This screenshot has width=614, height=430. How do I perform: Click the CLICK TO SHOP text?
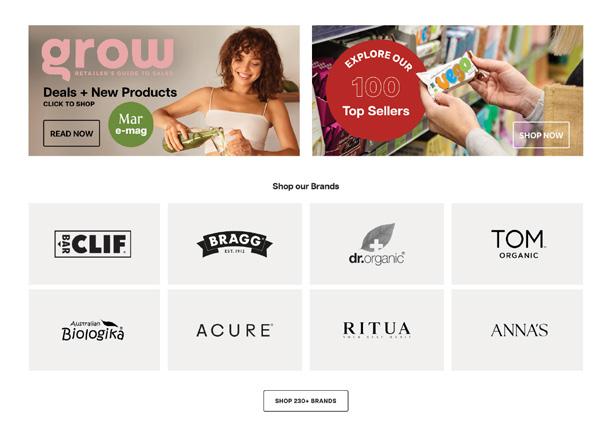click(x=69, y=104)
